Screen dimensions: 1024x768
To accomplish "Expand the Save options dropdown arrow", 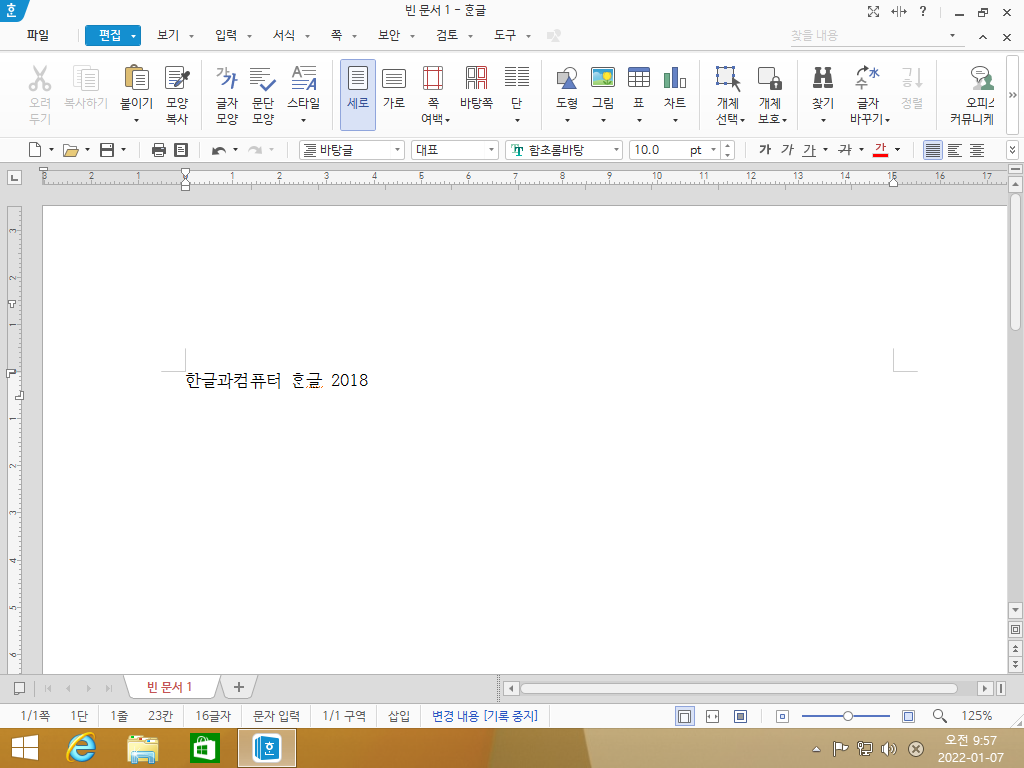I will click(x=123, y=150).
